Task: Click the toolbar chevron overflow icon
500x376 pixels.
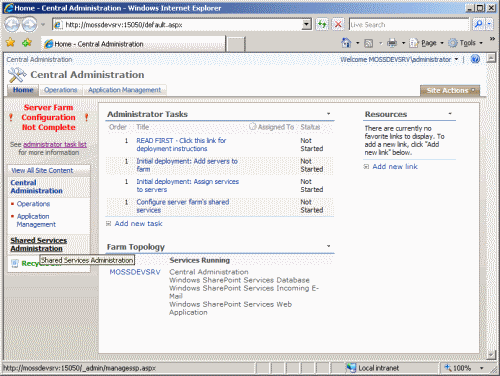Action: tap(492, 39)
